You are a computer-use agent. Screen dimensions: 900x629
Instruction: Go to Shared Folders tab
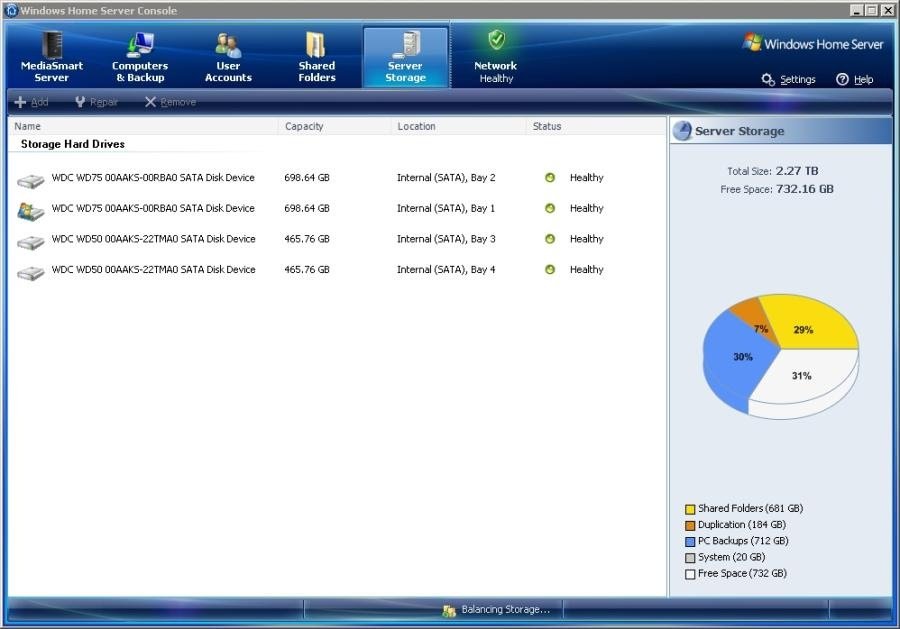point(317,57)
